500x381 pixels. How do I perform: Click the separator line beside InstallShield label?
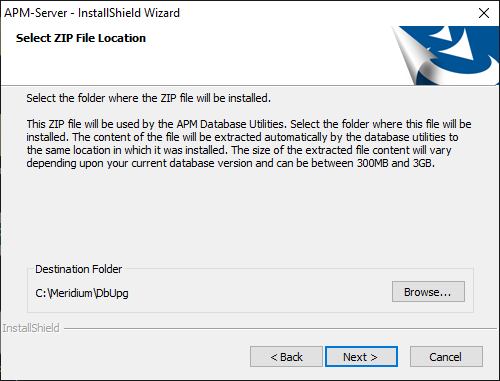pyautogui.click(x=280, y=329)
